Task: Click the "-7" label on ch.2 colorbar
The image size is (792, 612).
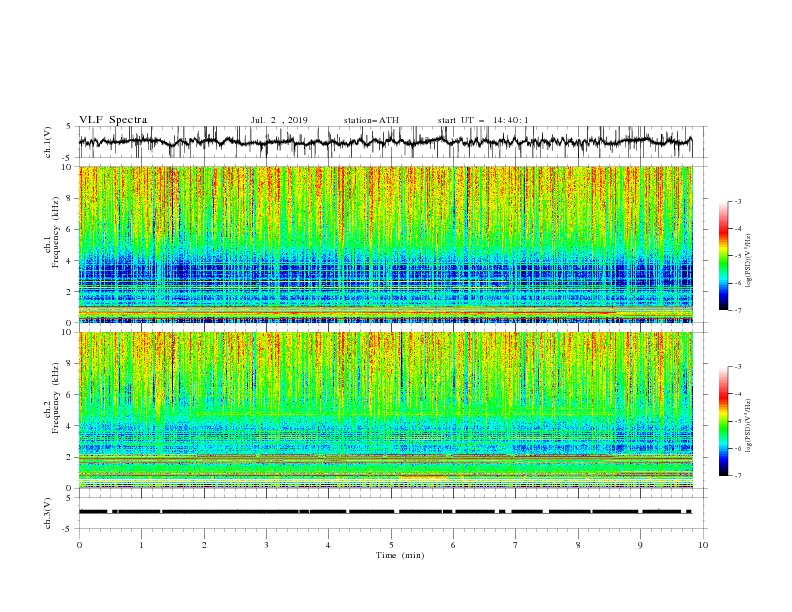Action: (x=737, y=475)
